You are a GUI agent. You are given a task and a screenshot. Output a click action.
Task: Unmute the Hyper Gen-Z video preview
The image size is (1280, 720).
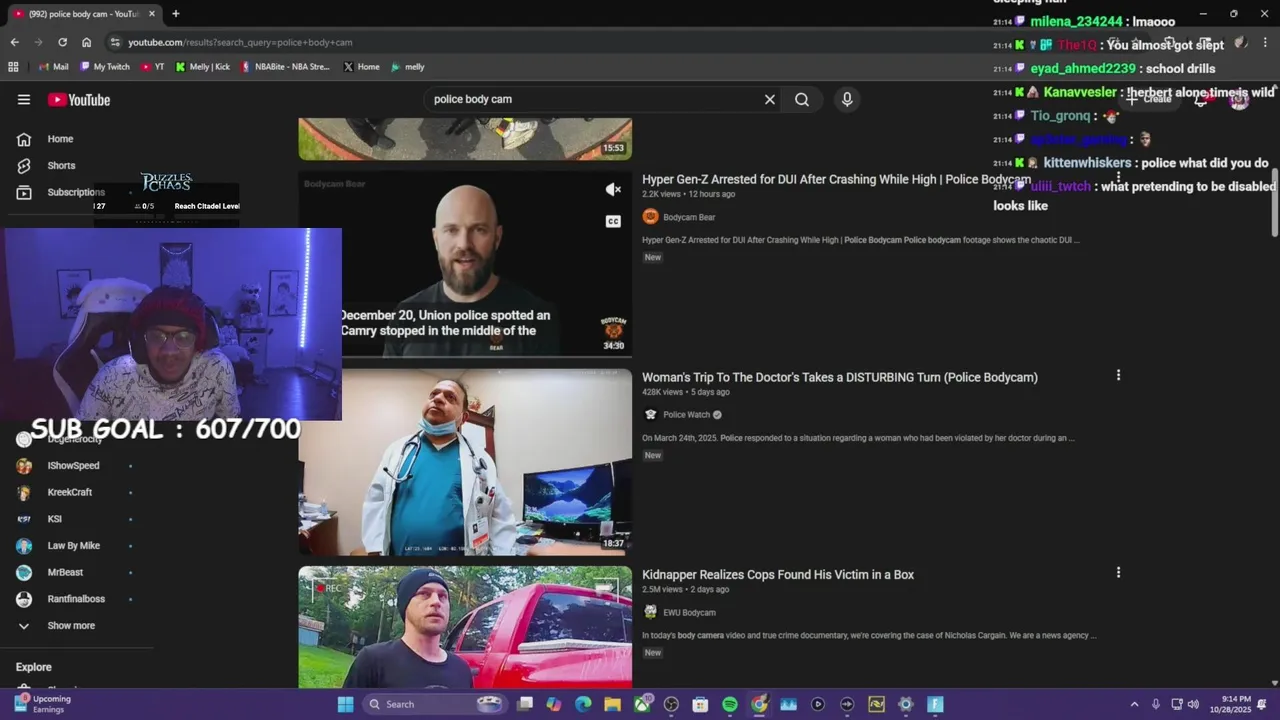[613, 189]
